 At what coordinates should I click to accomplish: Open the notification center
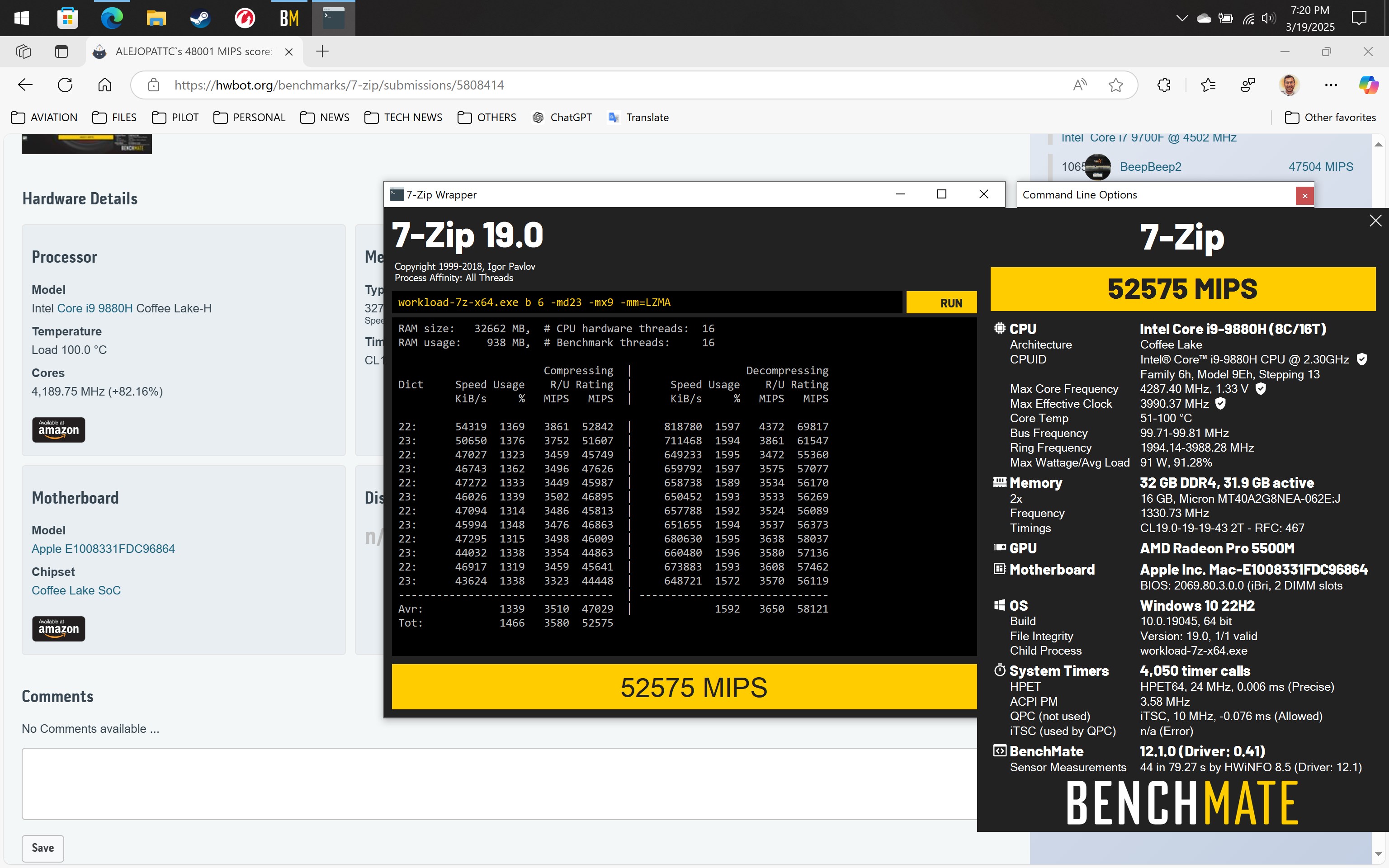[1359, 19]
